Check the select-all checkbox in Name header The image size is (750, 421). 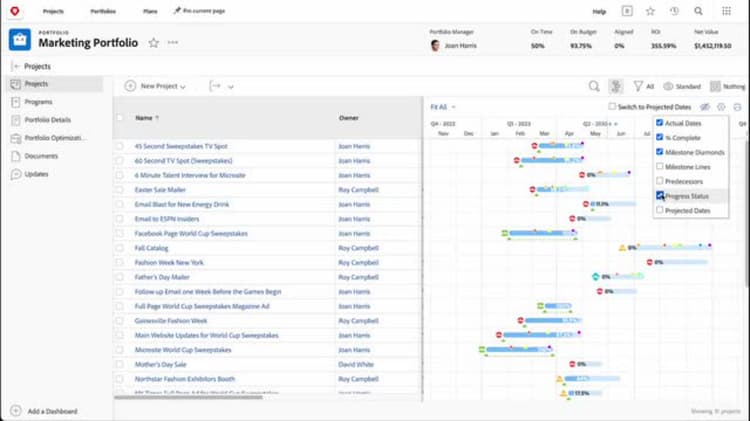click(x=120, y=118)
